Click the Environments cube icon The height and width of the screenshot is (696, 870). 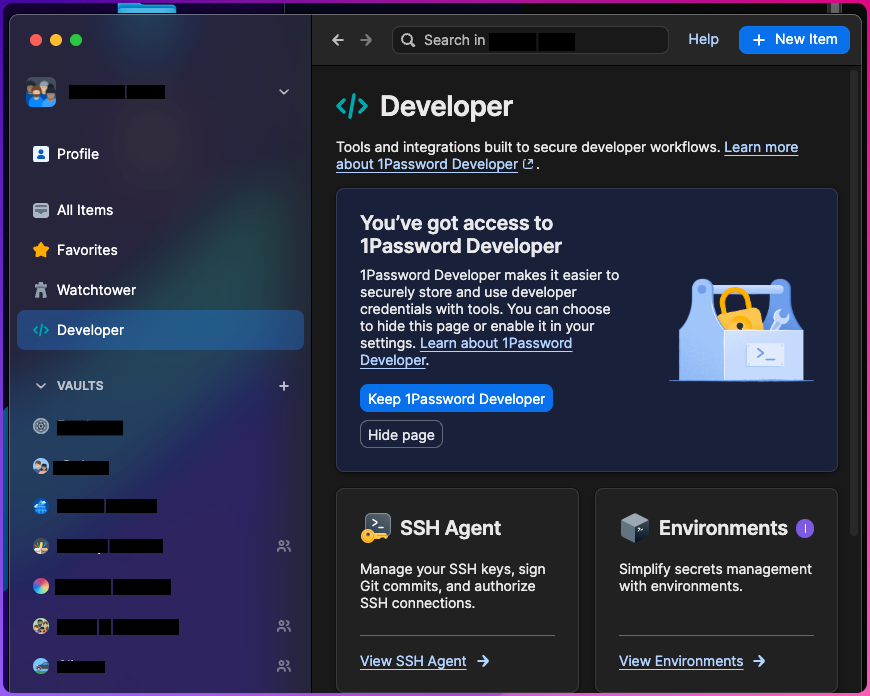635,528
